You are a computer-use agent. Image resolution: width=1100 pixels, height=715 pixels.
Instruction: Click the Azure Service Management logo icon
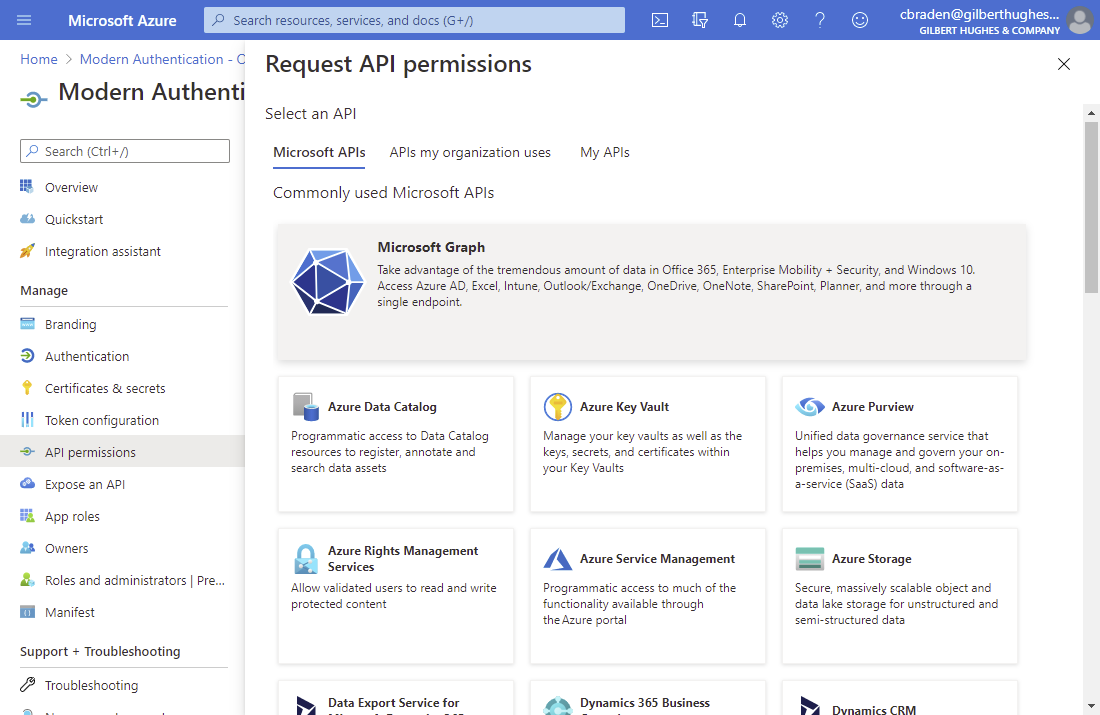[558, 559]
